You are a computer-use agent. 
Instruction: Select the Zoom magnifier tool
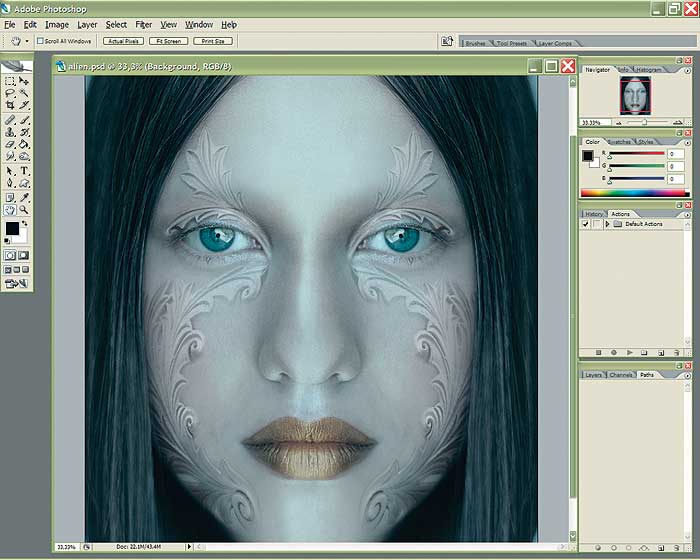24,210
